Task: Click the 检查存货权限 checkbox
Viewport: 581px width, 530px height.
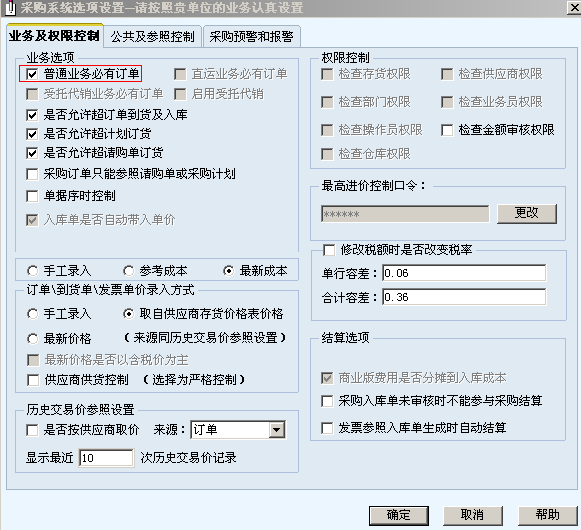Action: point(327,74)
